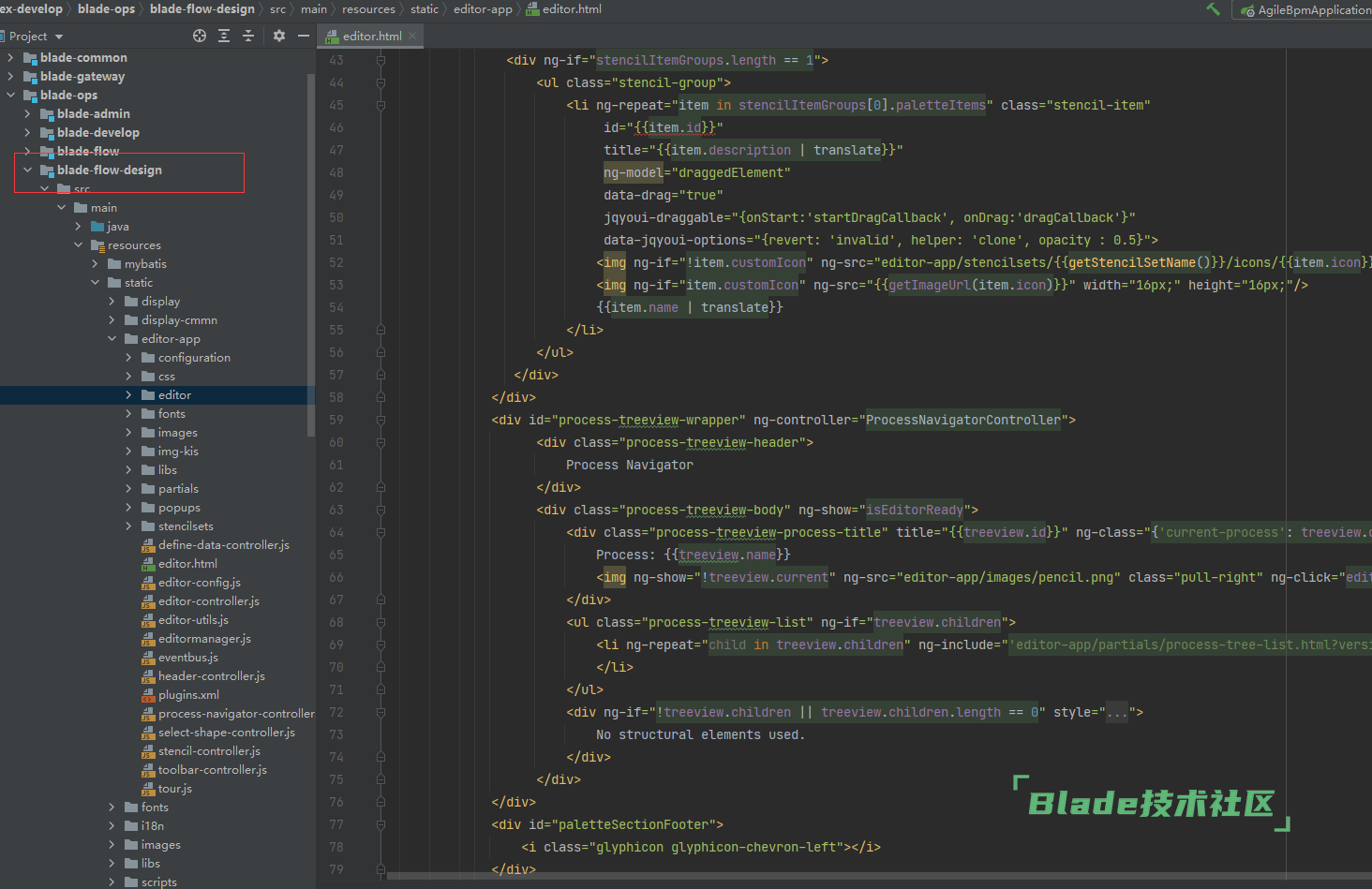Expand folded style value on line 72

[x=1116, y=712]
